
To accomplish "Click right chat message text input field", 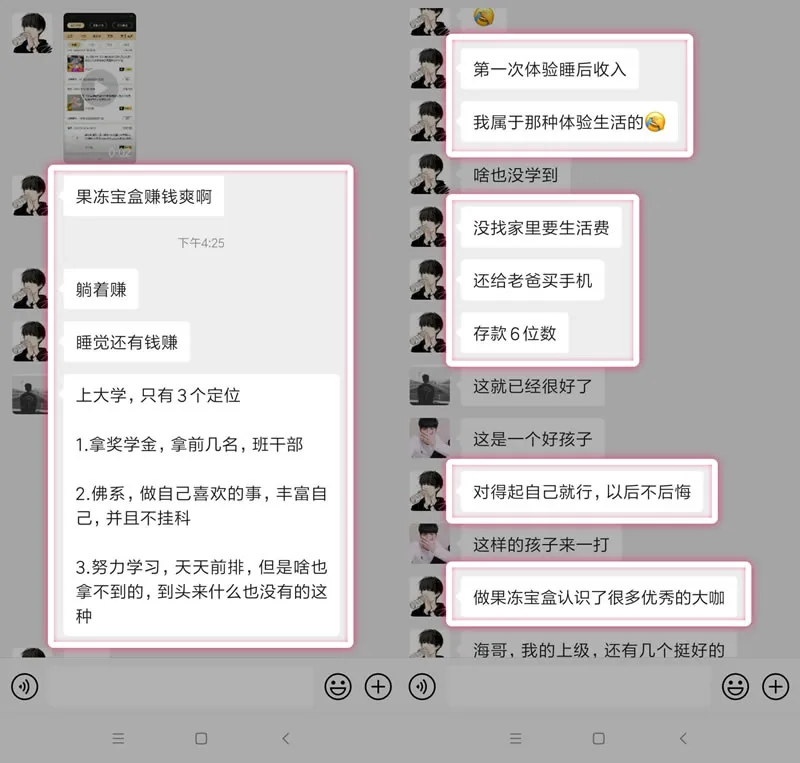I will point(579,686).
